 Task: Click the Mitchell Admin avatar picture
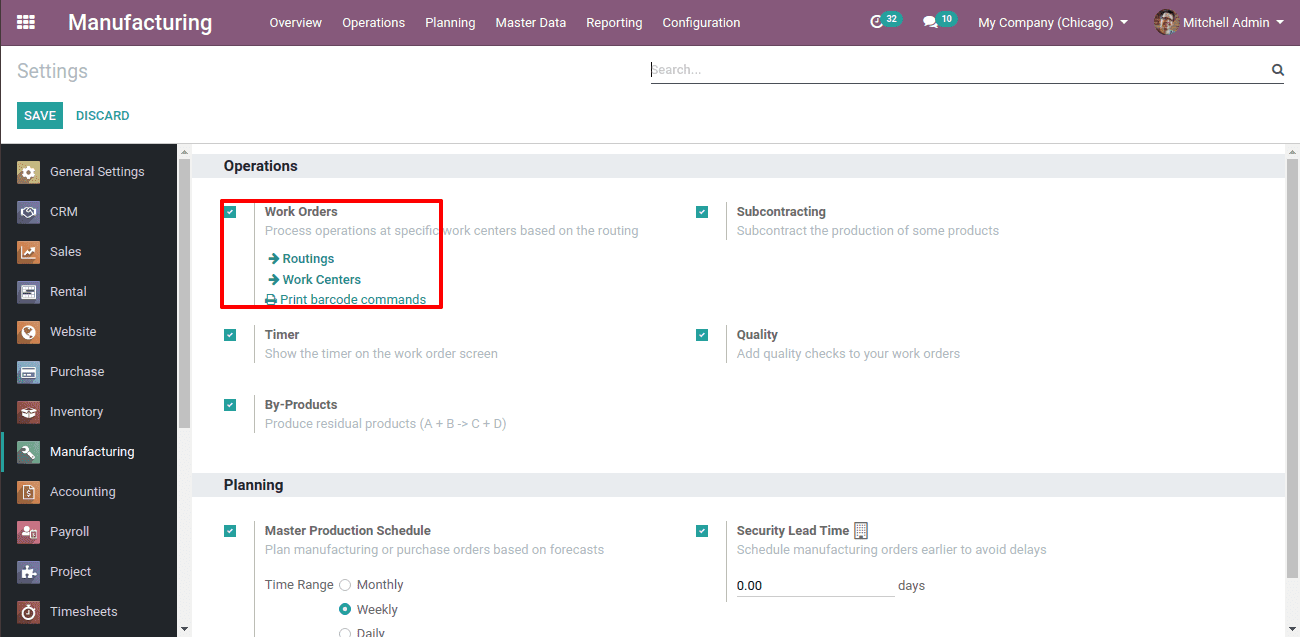[x=1166, y=22]
